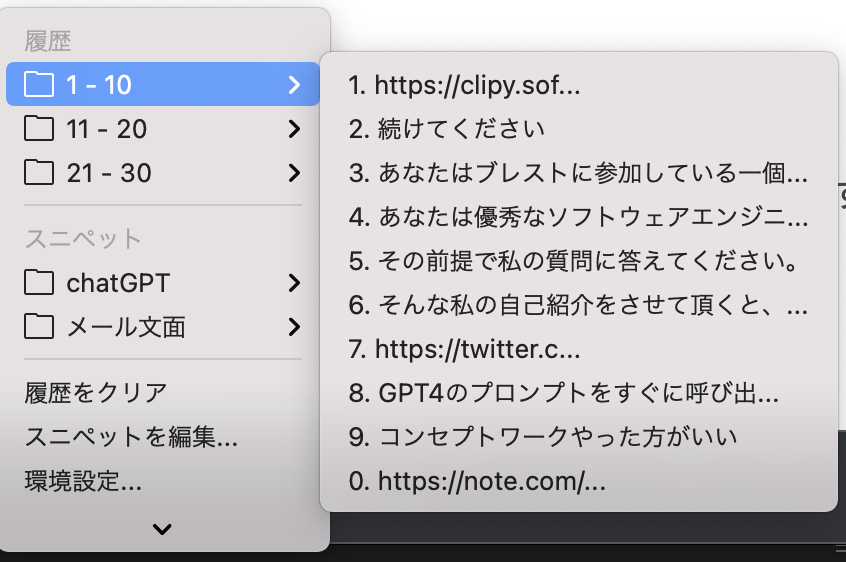The height and width of the screenshot is (562, 846).
Task: Click the メール文面 folder icon
Action: 39,327
